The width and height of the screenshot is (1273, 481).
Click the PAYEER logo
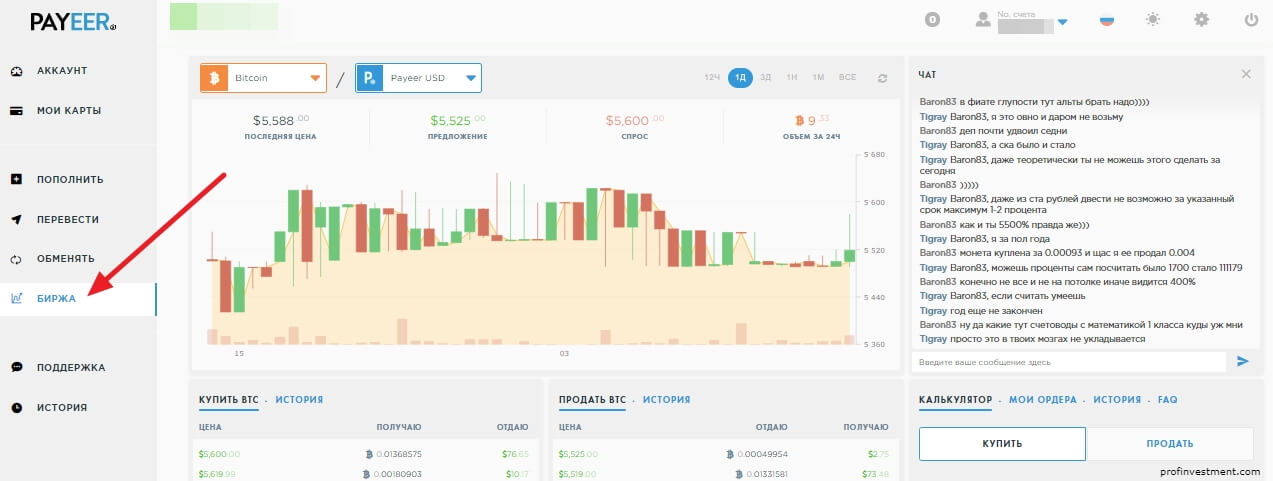(73, 22)
